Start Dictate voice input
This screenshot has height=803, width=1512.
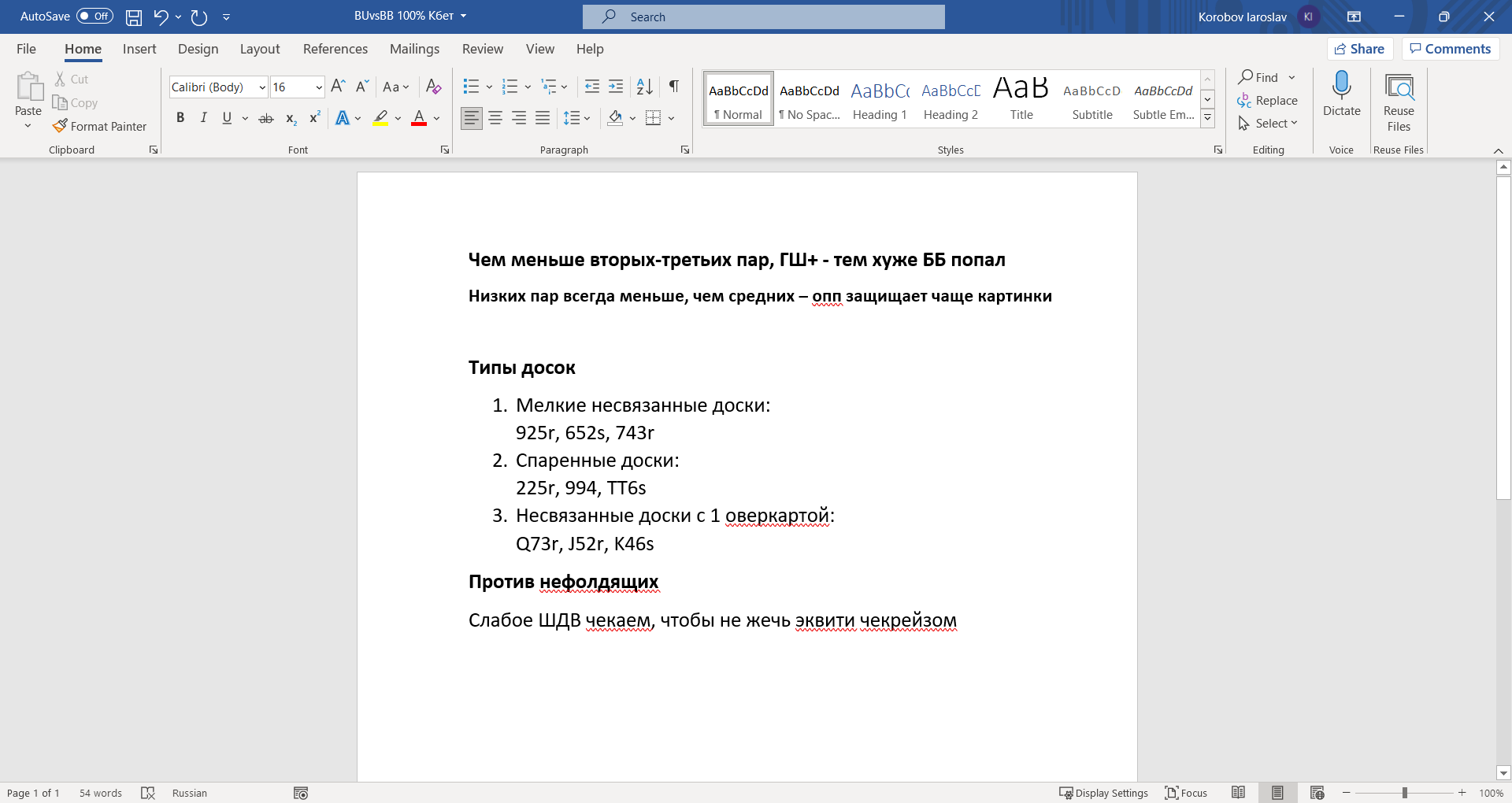pos(1342,95)
